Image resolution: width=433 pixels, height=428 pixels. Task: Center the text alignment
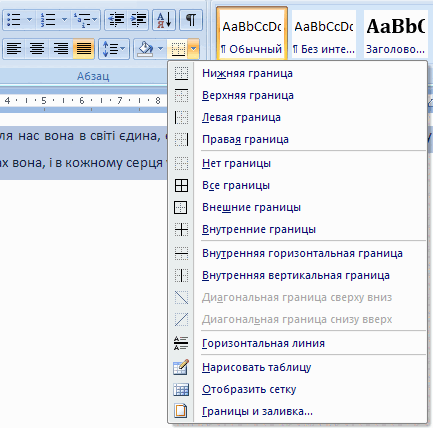37,49
